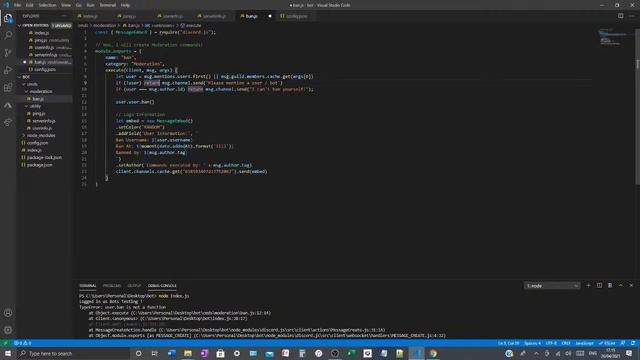Open the Edit menu
Image resolution: width=640 pixels, height=360 pixels.
[30, 5]
